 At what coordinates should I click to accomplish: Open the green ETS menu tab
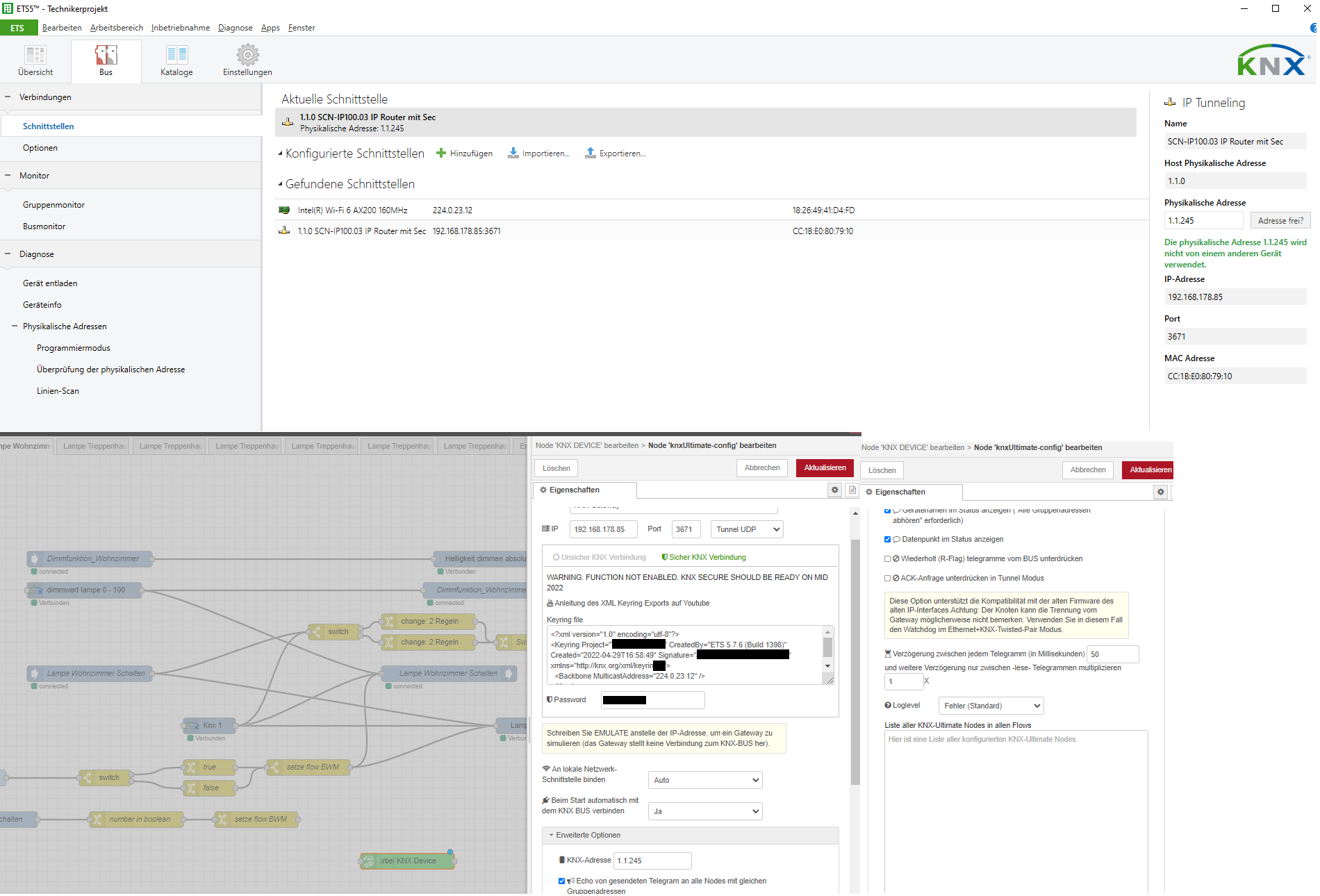17,28
